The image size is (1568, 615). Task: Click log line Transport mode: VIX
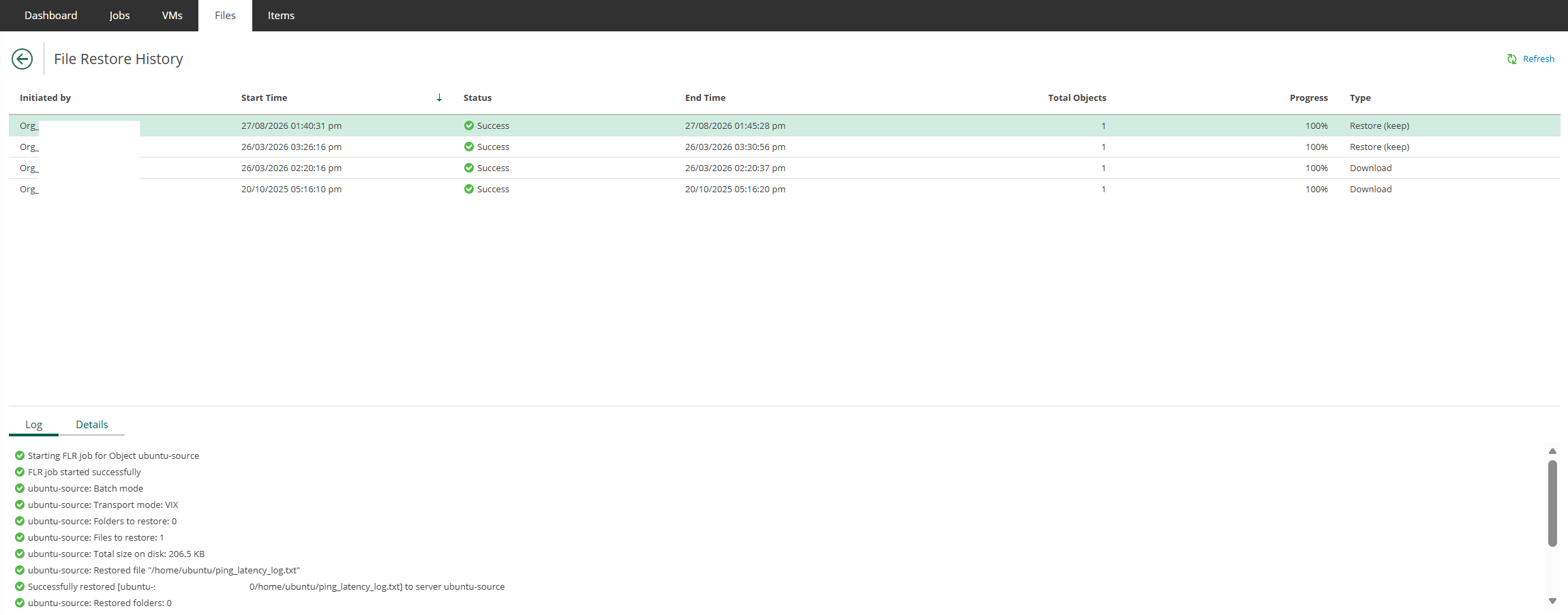tap(103, 505)
